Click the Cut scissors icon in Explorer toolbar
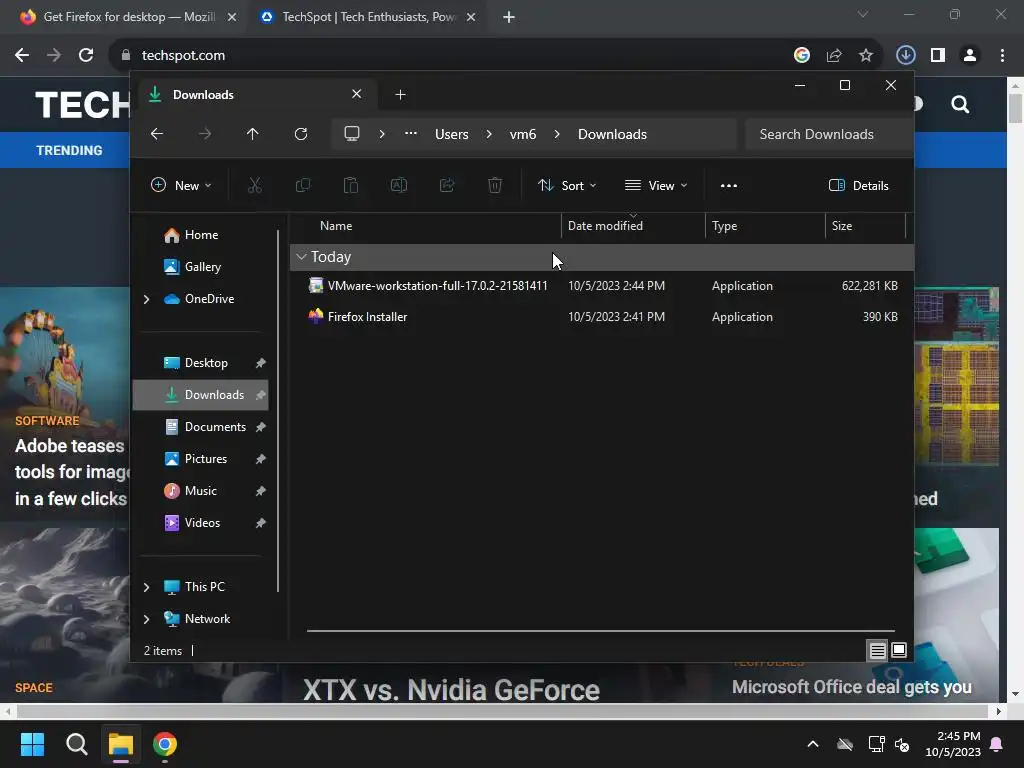Image resolution: width=1024 pixels, height=768 pixels. pos(255,185)
